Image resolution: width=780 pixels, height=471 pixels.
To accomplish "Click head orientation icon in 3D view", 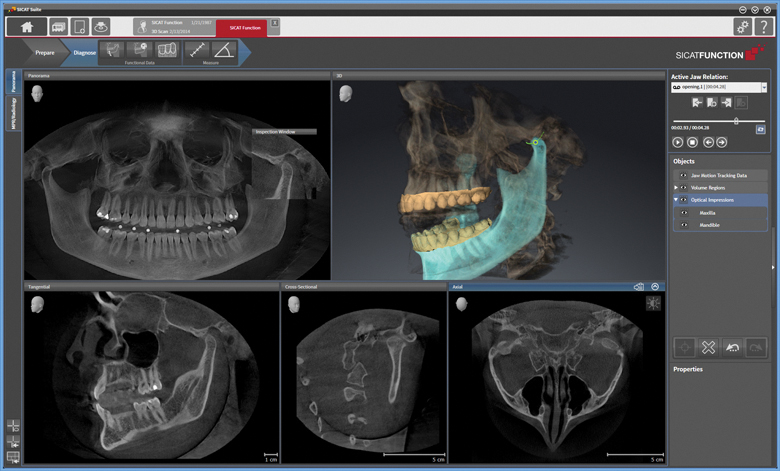I will (344, 92).
